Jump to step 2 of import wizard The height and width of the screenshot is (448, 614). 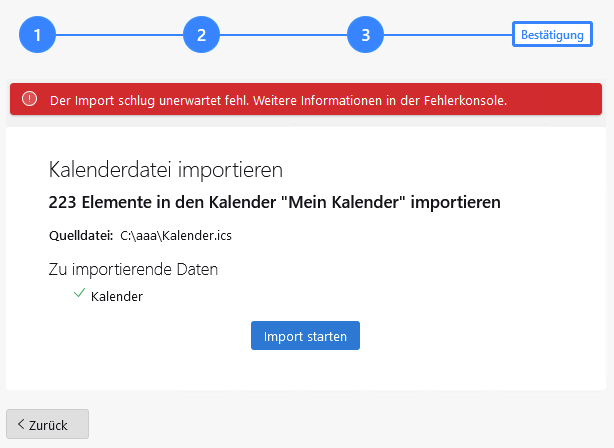tap(201, 35)
